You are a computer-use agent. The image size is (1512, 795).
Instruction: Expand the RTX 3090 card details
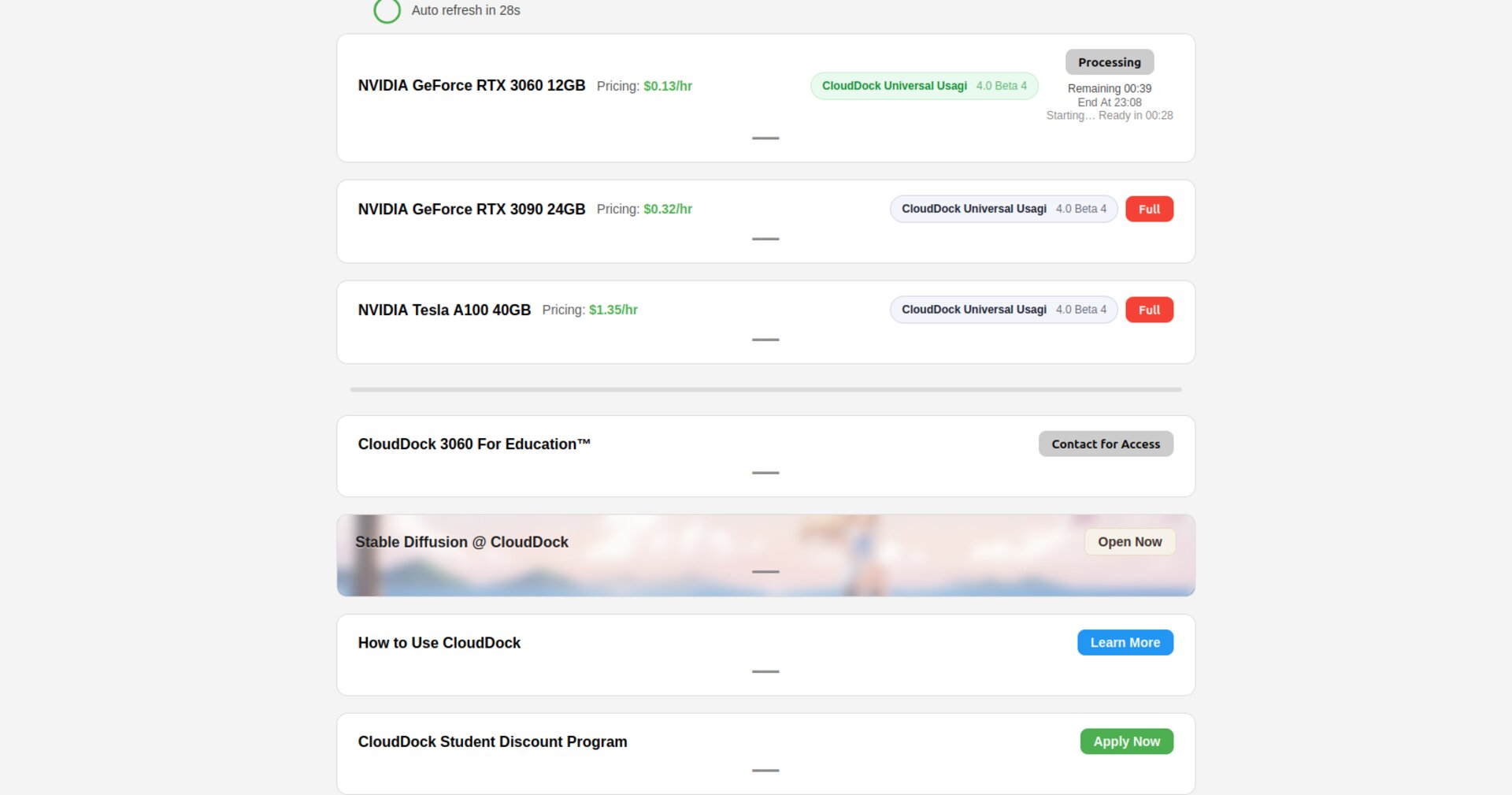[765, 239]
